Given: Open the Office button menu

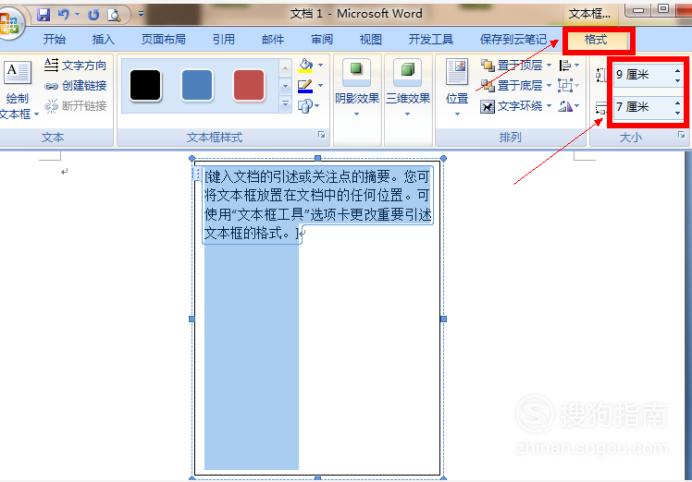Looking at the screenshot, I should 10,23.
